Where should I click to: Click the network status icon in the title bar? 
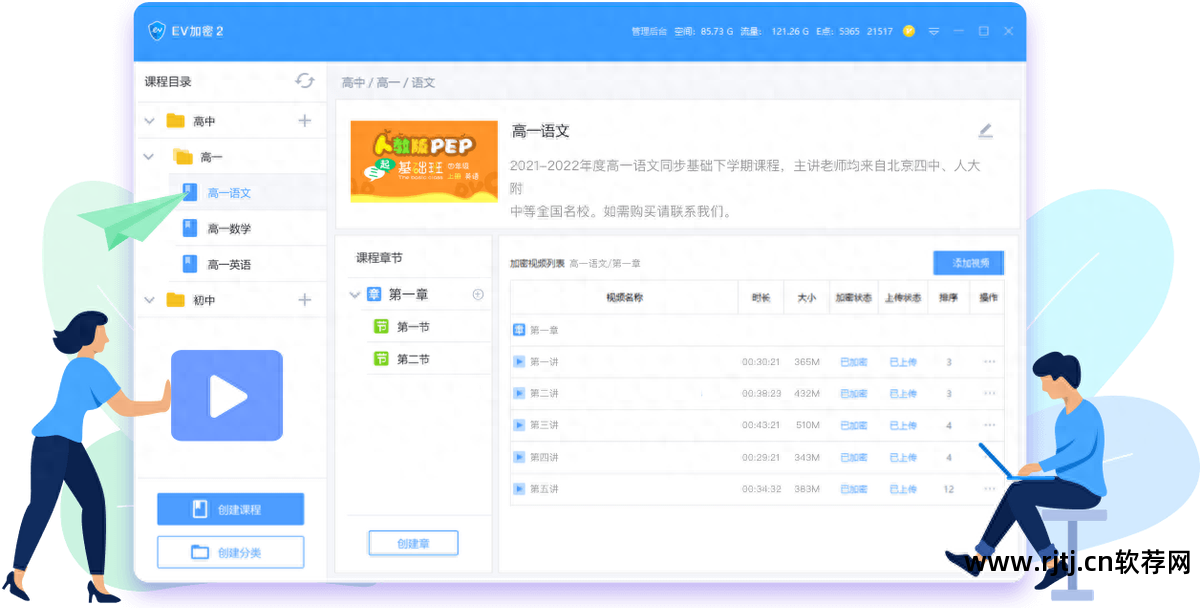point(934,31)
